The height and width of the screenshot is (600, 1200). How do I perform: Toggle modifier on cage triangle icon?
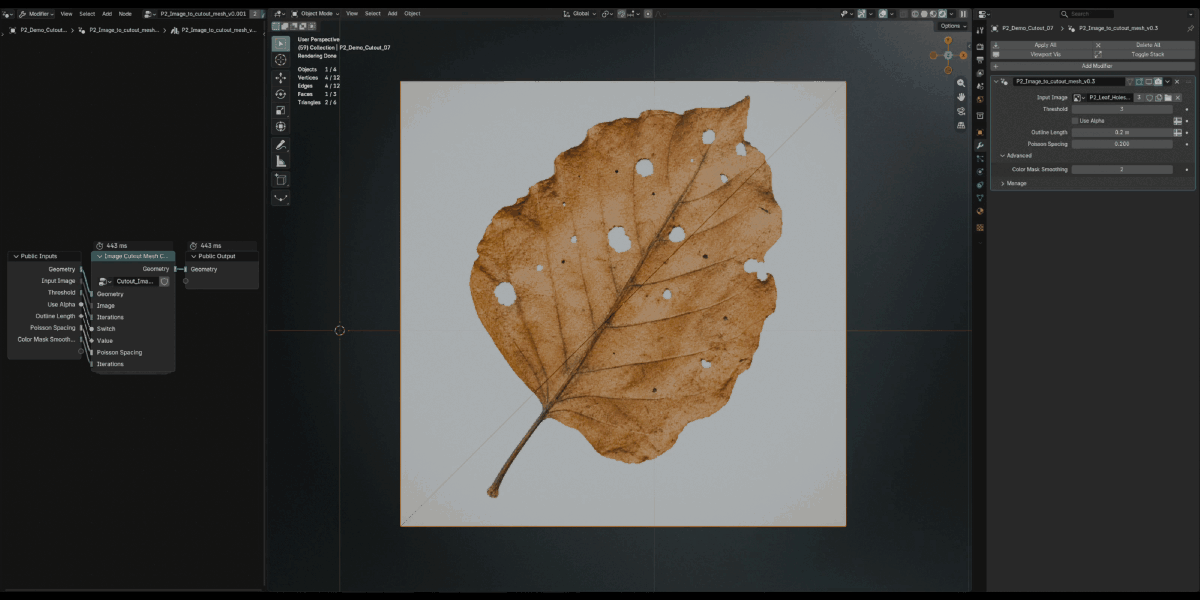click(x=1129, y=81)
